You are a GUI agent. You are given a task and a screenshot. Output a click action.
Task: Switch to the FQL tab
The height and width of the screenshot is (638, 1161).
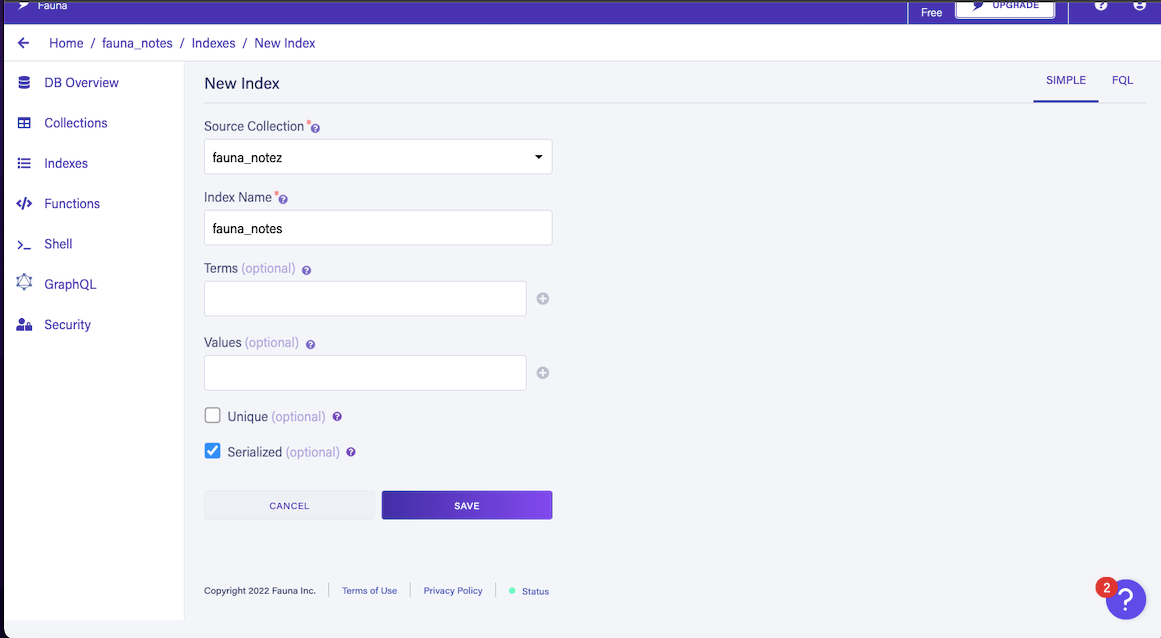[1122, 80]
